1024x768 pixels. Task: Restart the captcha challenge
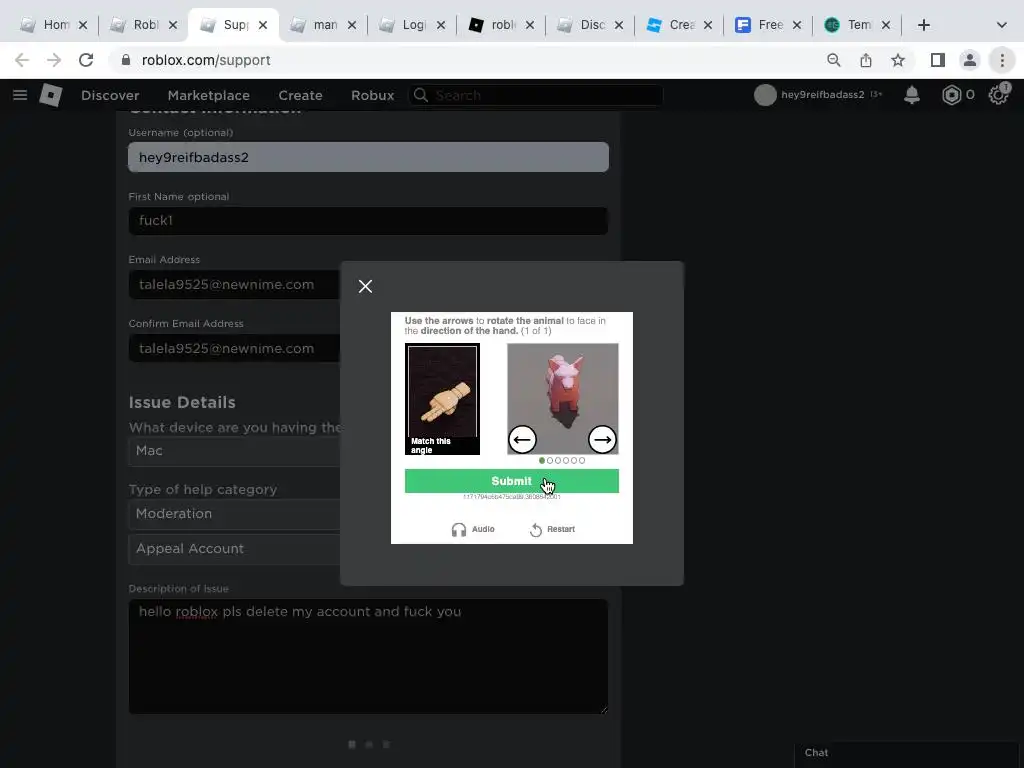(552, 529)
